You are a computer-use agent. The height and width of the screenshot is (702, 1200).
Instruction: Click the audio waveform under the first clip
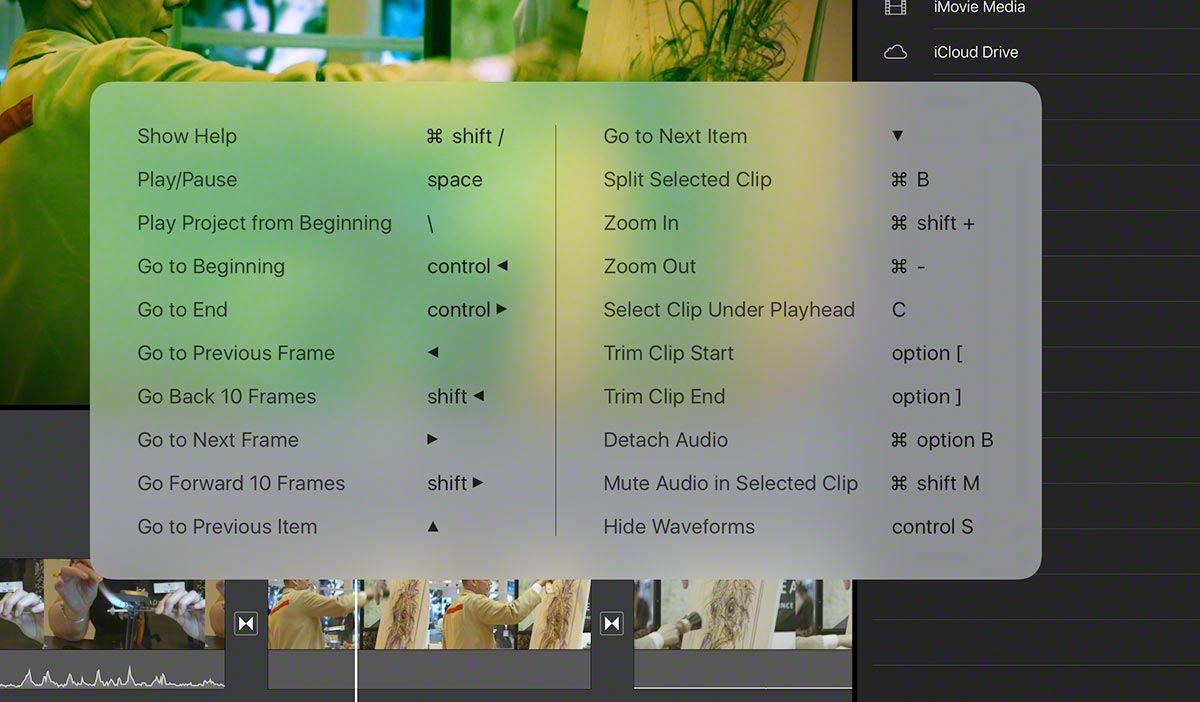tap(112, 677)
